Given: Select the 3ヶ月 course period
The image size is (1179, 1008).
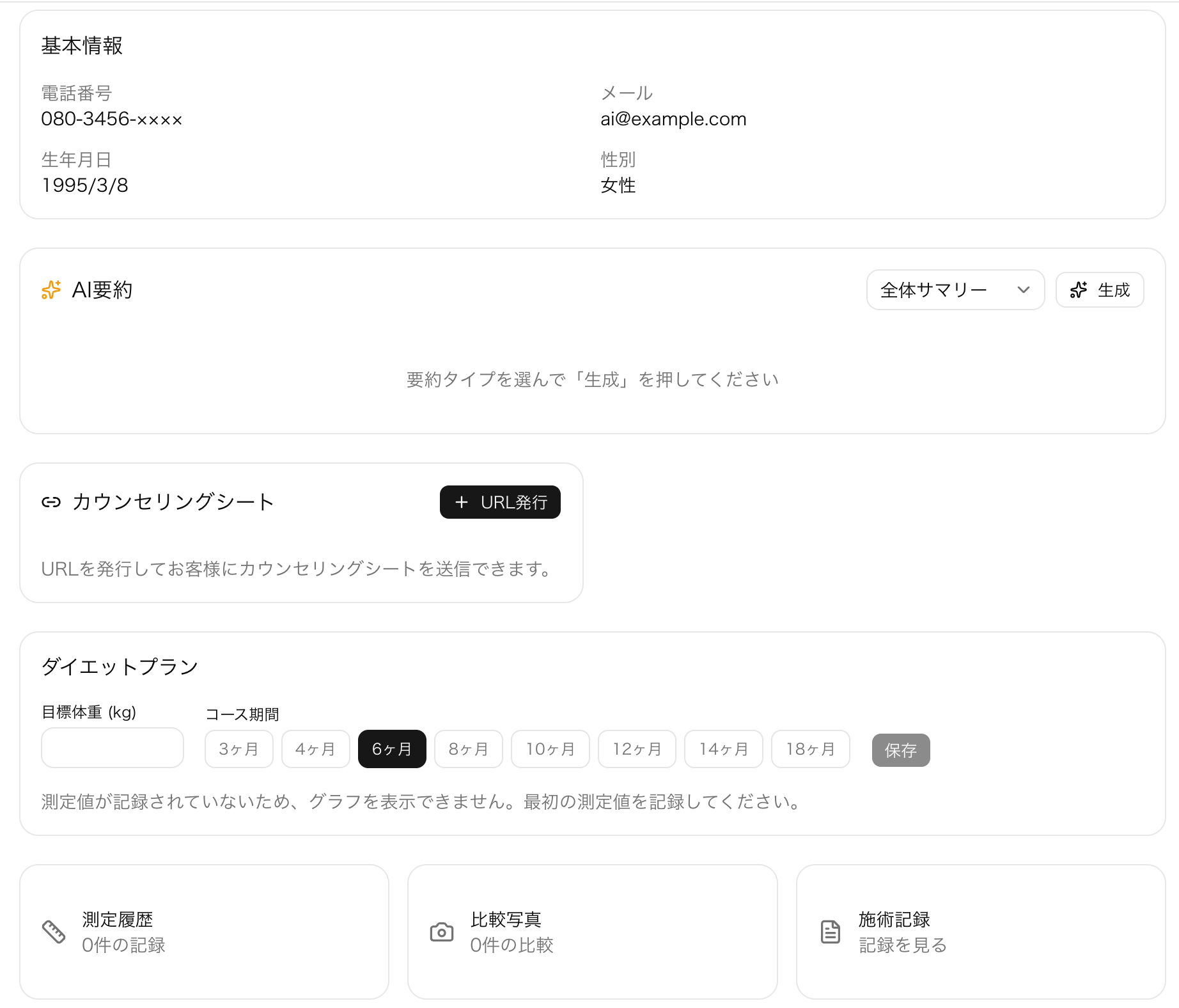Looking at the screenshot, I should [x=238, y=748].
